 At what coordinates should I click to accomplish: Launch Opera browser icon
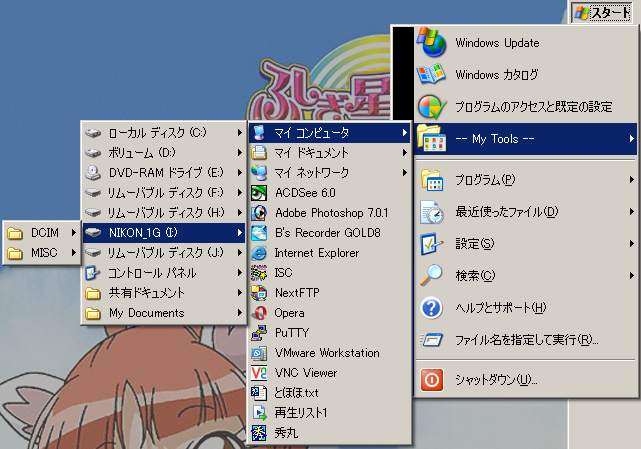[x=259, y=313]
